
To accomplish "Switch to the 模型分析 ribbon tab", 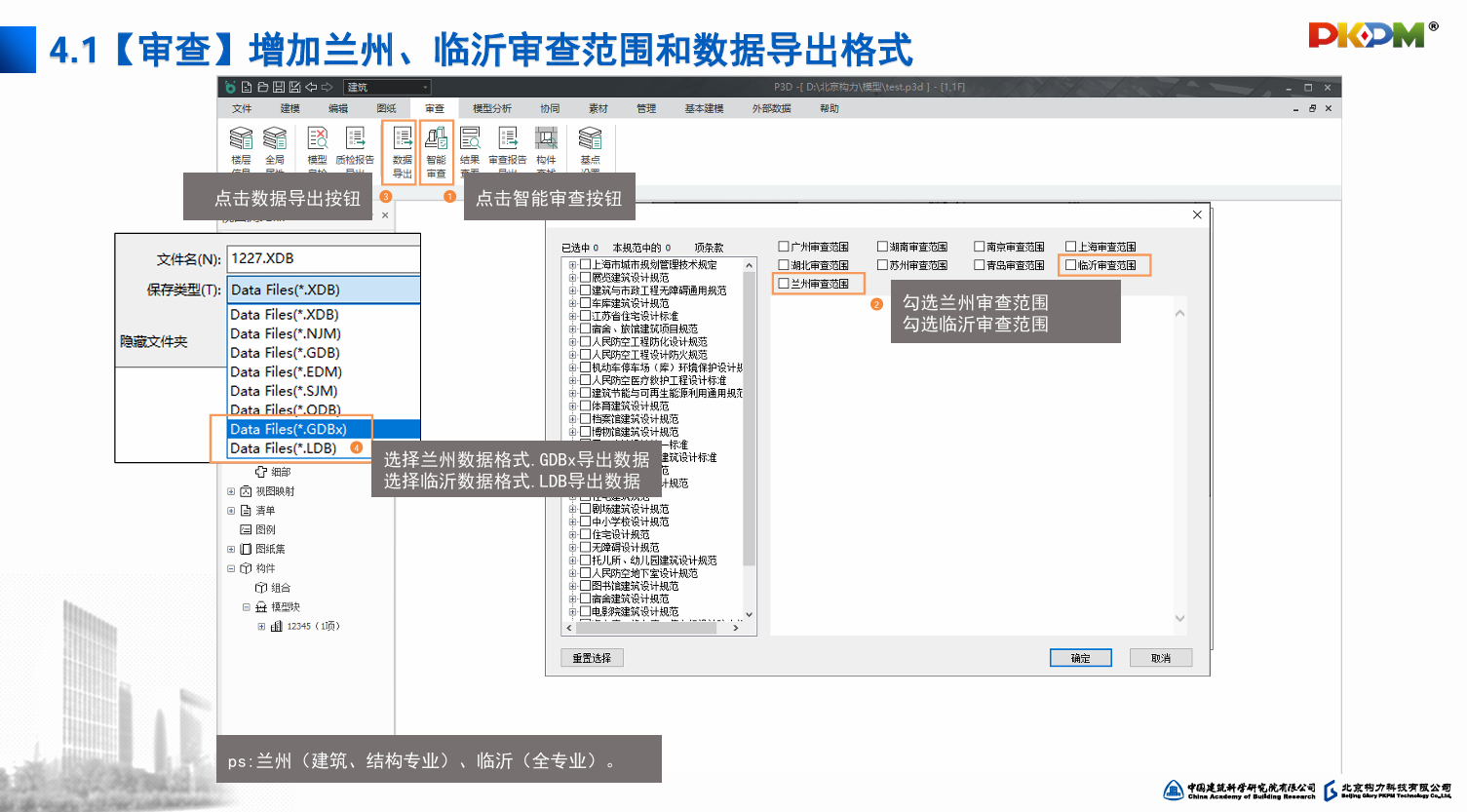I will pyautogui.click(x=492, y=108).
